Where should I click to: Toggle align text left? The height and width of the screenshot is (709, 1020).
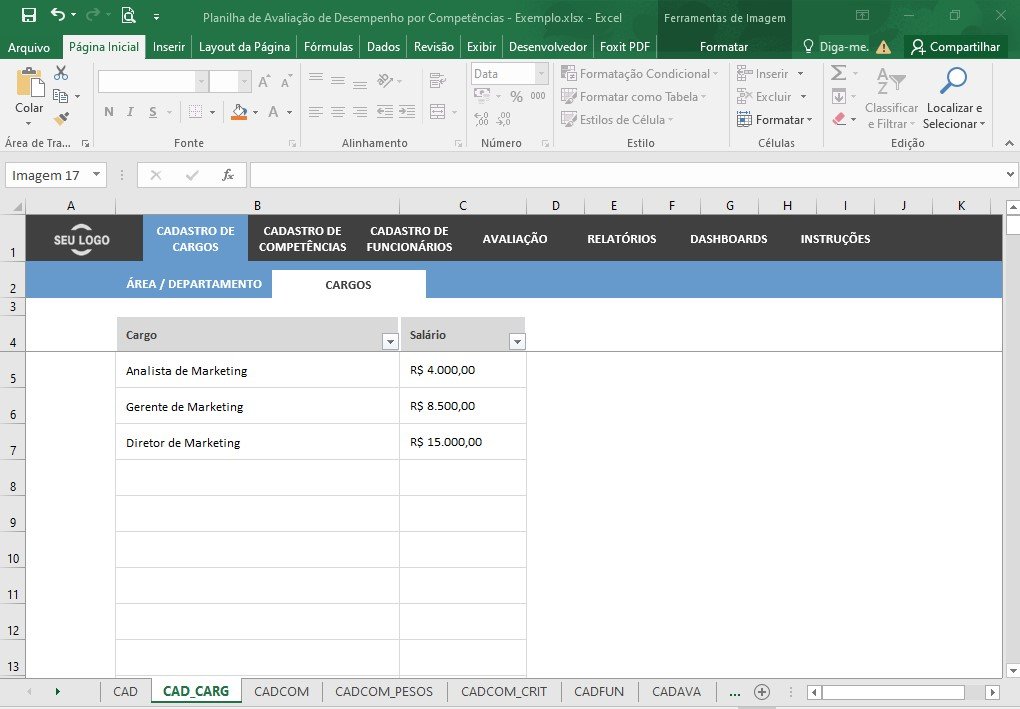pos(315,112)
